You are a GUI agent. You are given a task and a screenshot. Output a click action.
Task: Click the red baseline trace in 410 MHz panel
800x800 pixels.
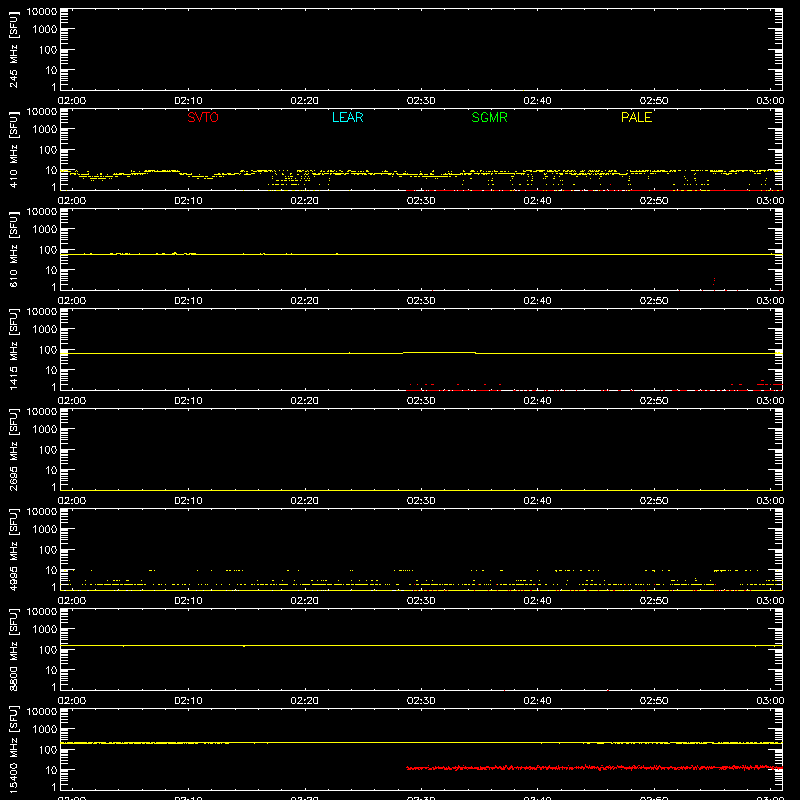(594, 190)
